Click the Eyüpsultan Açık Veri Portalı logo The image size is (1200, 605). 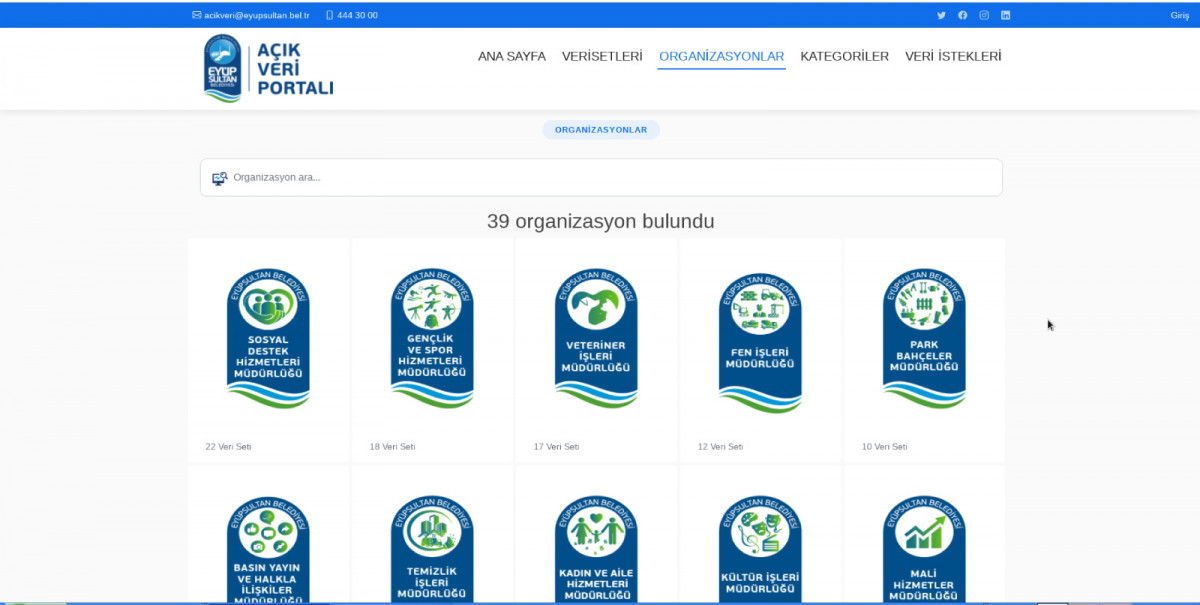click(268, 69)
